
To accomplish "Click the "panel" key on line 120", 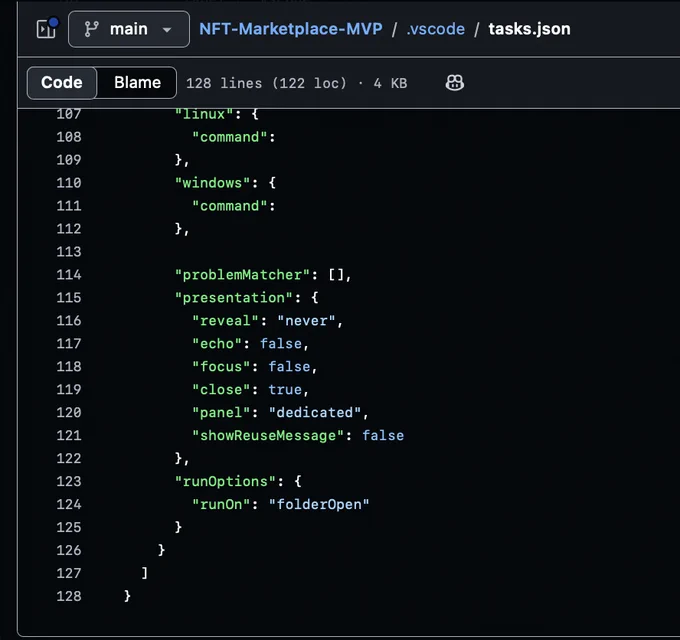I will (221, 412).
